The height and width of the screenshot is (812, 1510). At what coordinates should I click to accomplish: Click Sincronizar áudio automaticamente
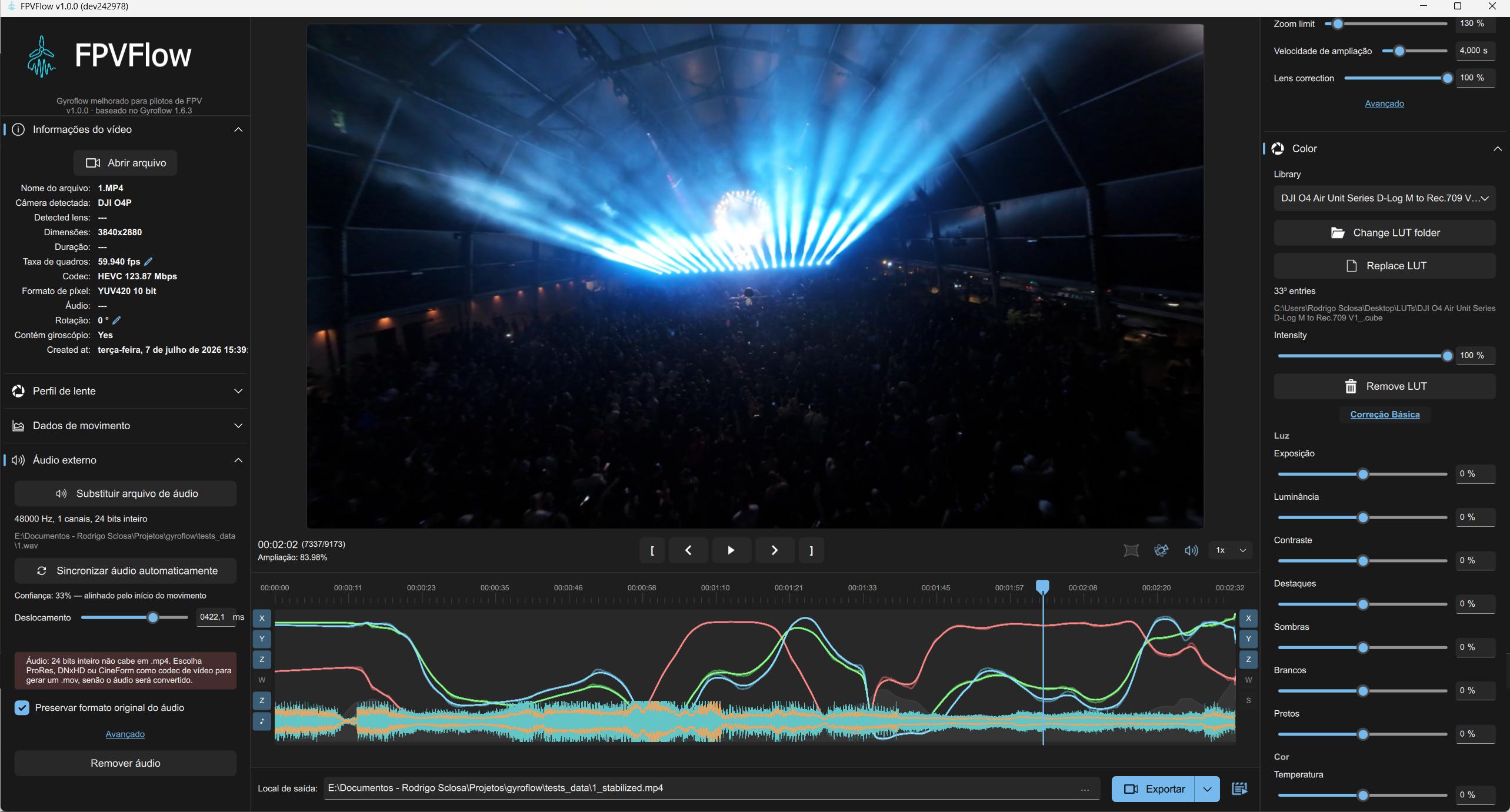tap(125, 571)
